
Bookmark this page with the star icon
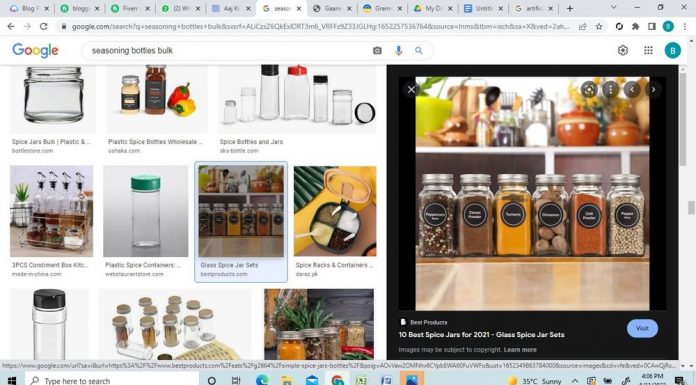[x=599, y=27]
